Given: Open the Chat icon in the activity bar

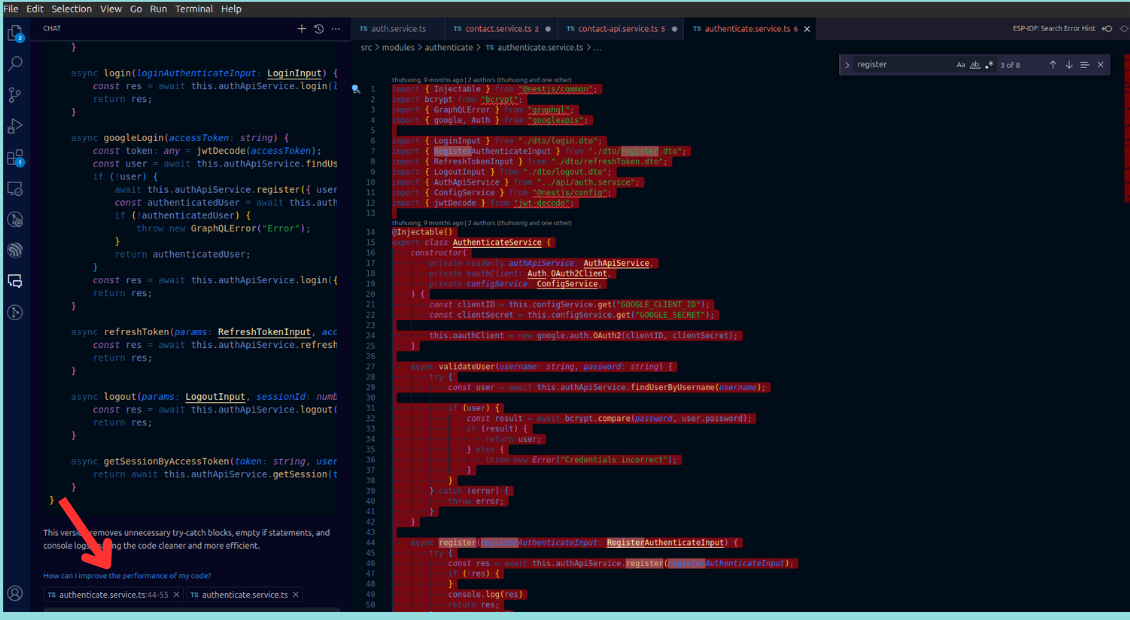Looking at the screenshot, I should (x=14, y=282).
